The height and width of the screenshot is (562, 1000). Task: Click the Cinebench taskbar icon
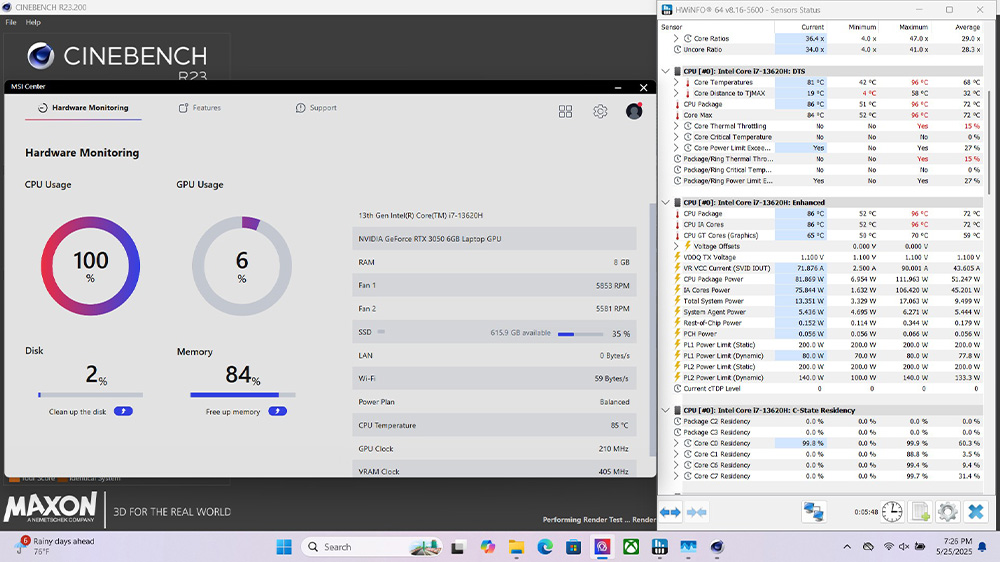click(x=717, y=547)
